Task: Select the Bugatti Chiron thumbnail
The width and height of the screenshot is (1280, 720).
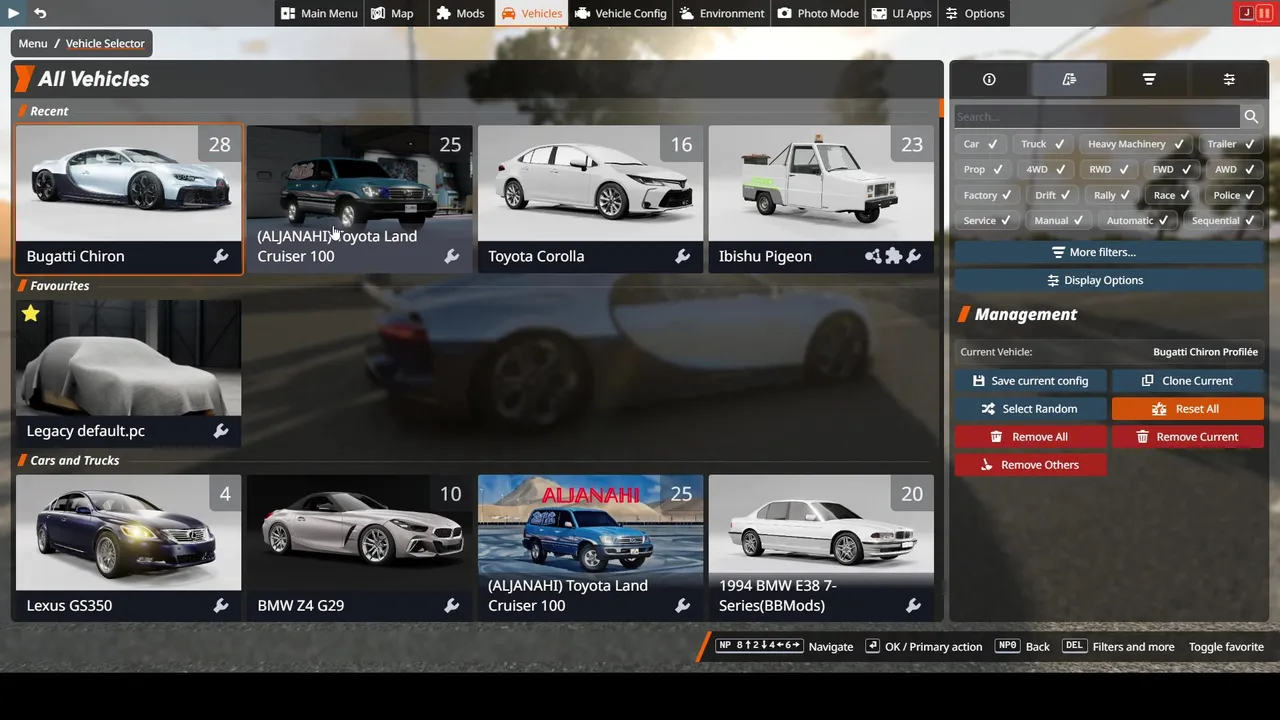Action: [x=128, y=183]
